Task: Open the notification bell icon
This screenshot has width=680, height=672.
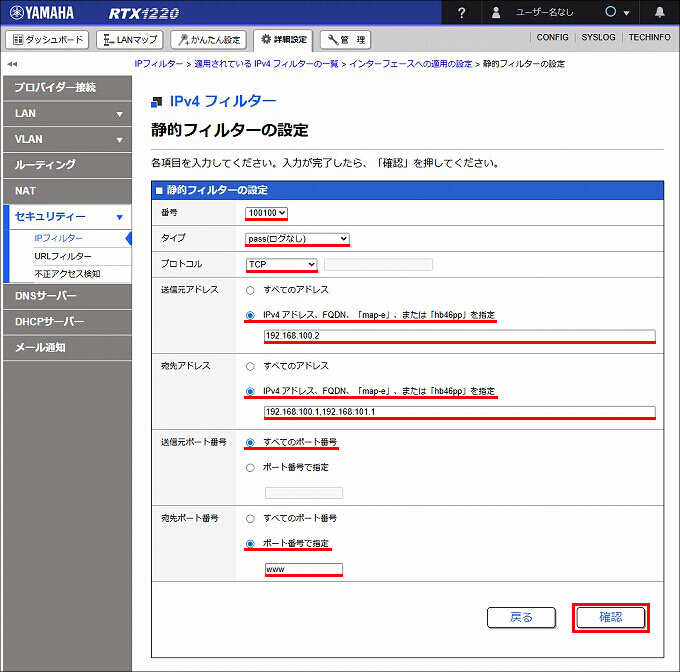Action: point(660,12)
